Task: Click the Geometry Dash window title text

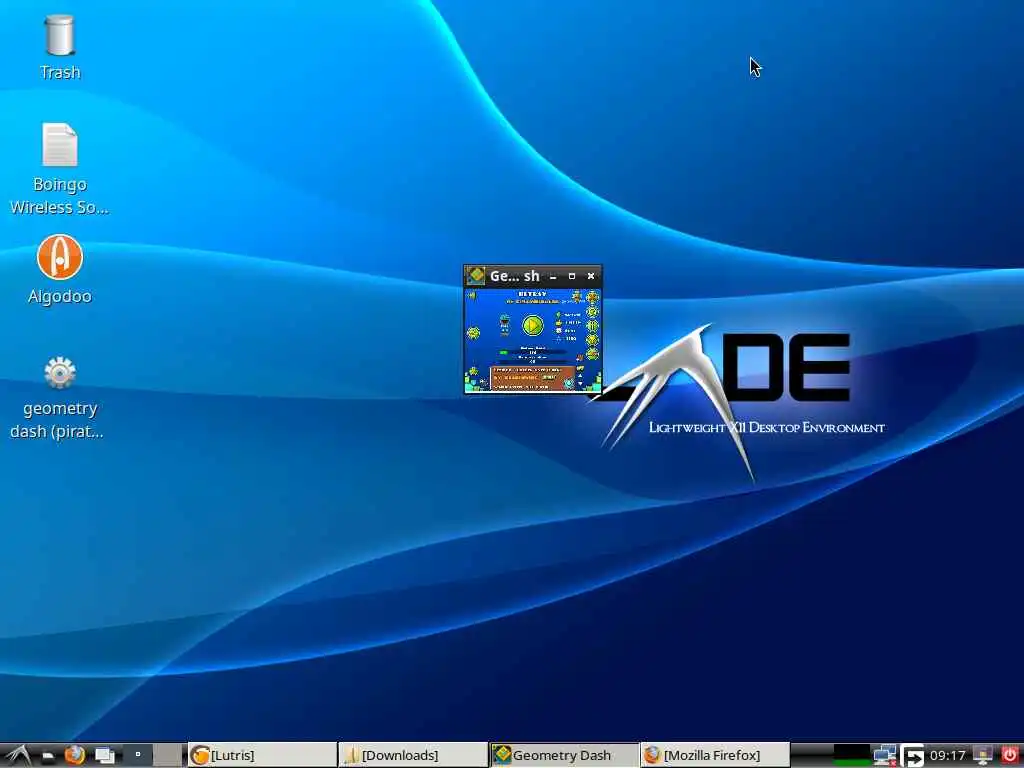Action: pos(515,276)
